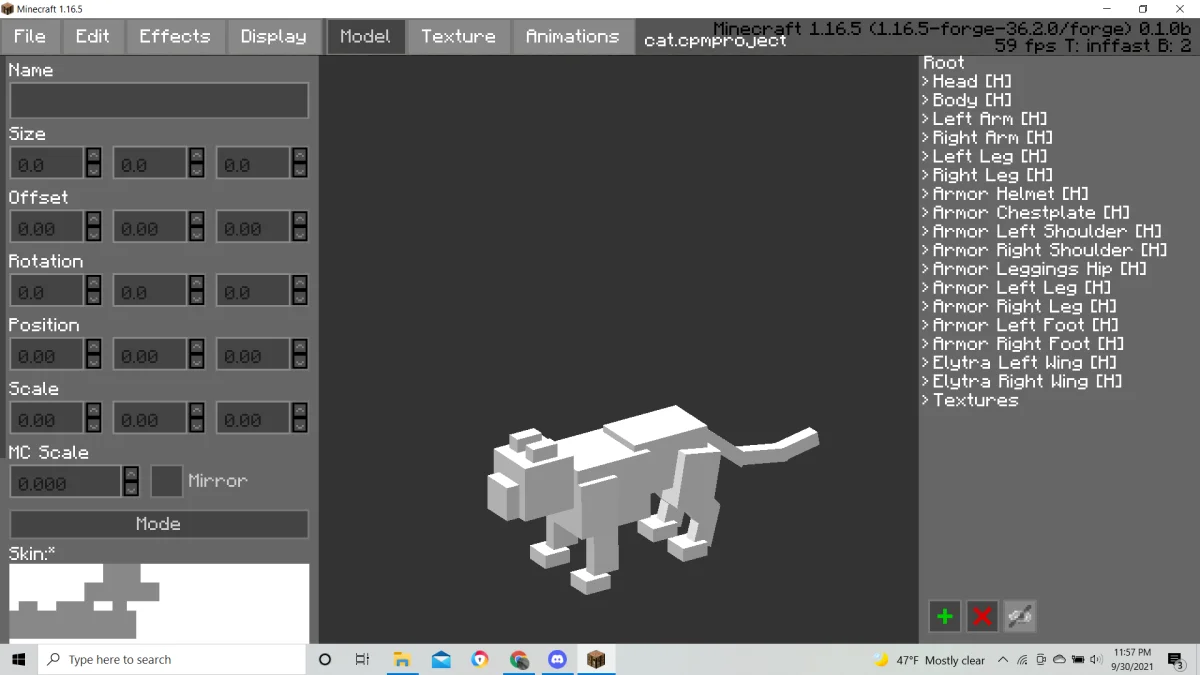The image size is (1200, 675).
Task: Click the Cortana circle icon
Action: pyautogui.click(x=325, y=659)
